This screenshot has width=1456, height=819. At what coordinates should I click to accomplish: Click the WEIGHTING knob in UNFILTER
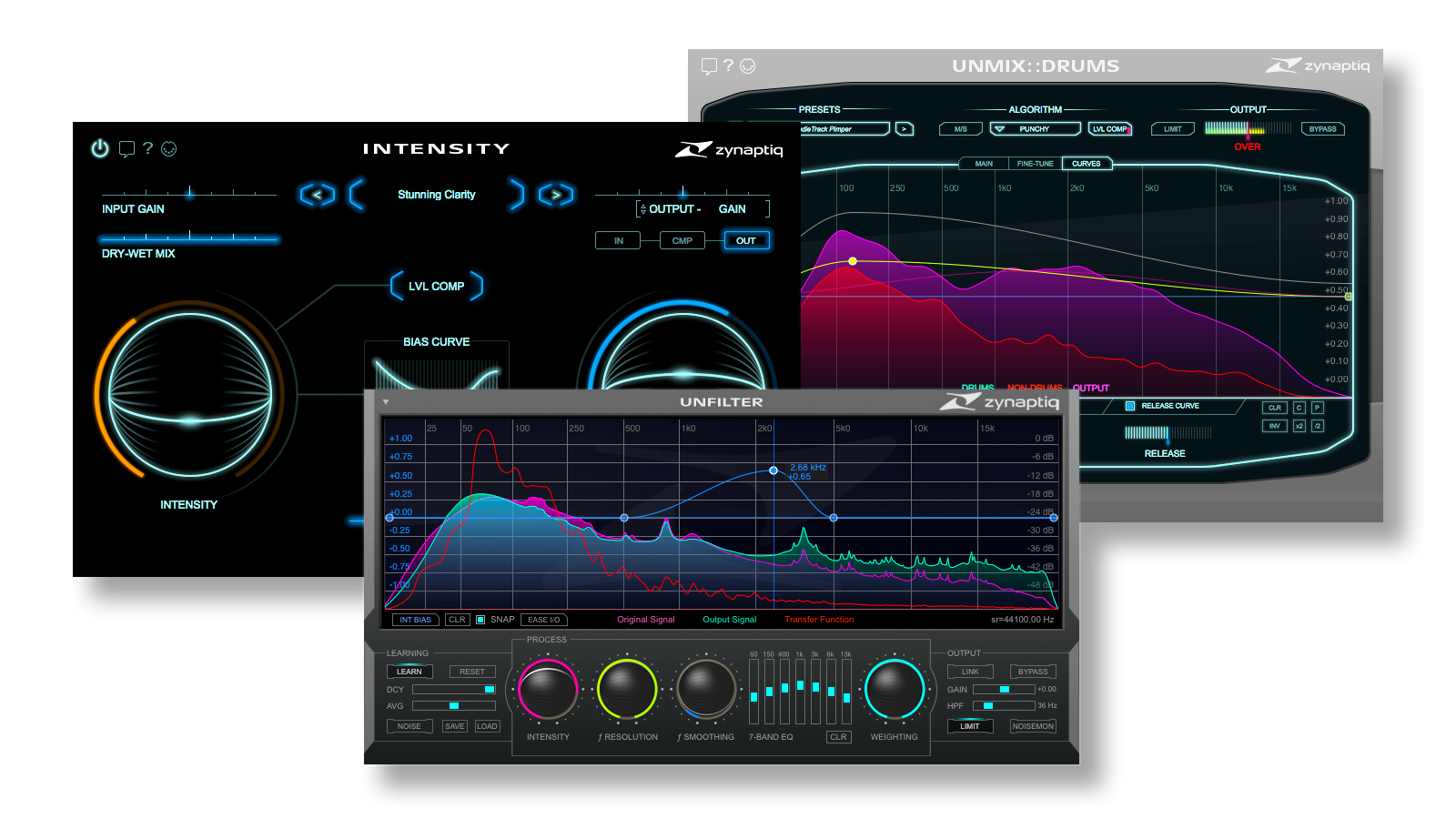(x=895, y=690)
